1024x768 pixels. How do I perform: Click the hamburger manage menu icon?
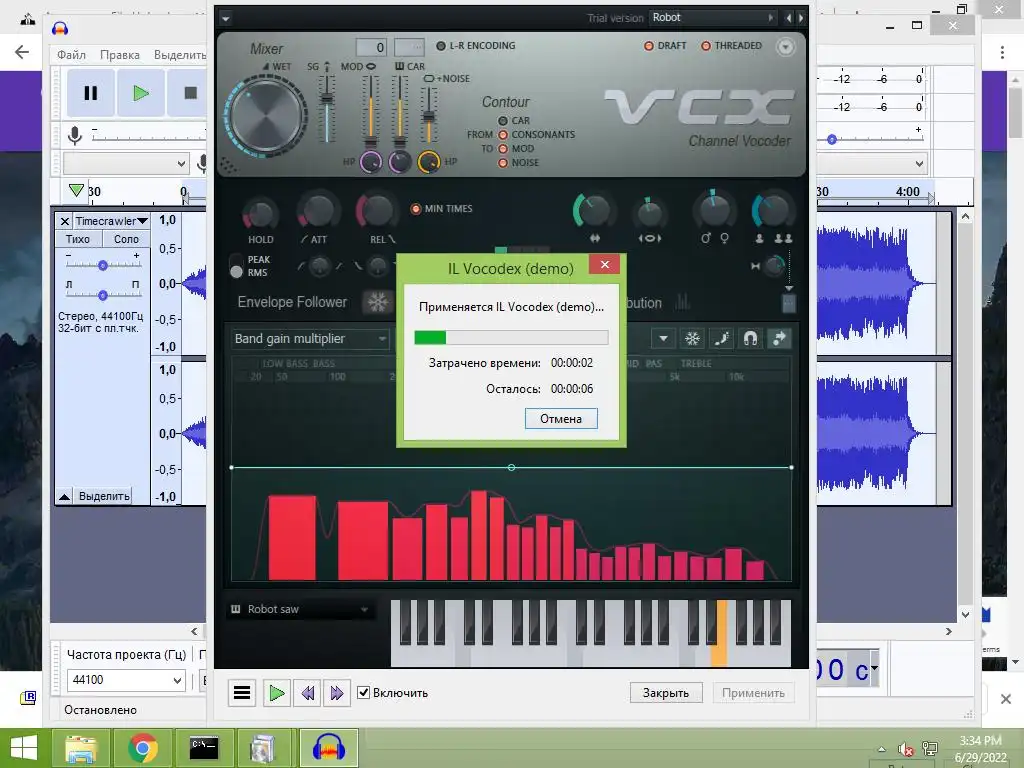tap(242, 692)
